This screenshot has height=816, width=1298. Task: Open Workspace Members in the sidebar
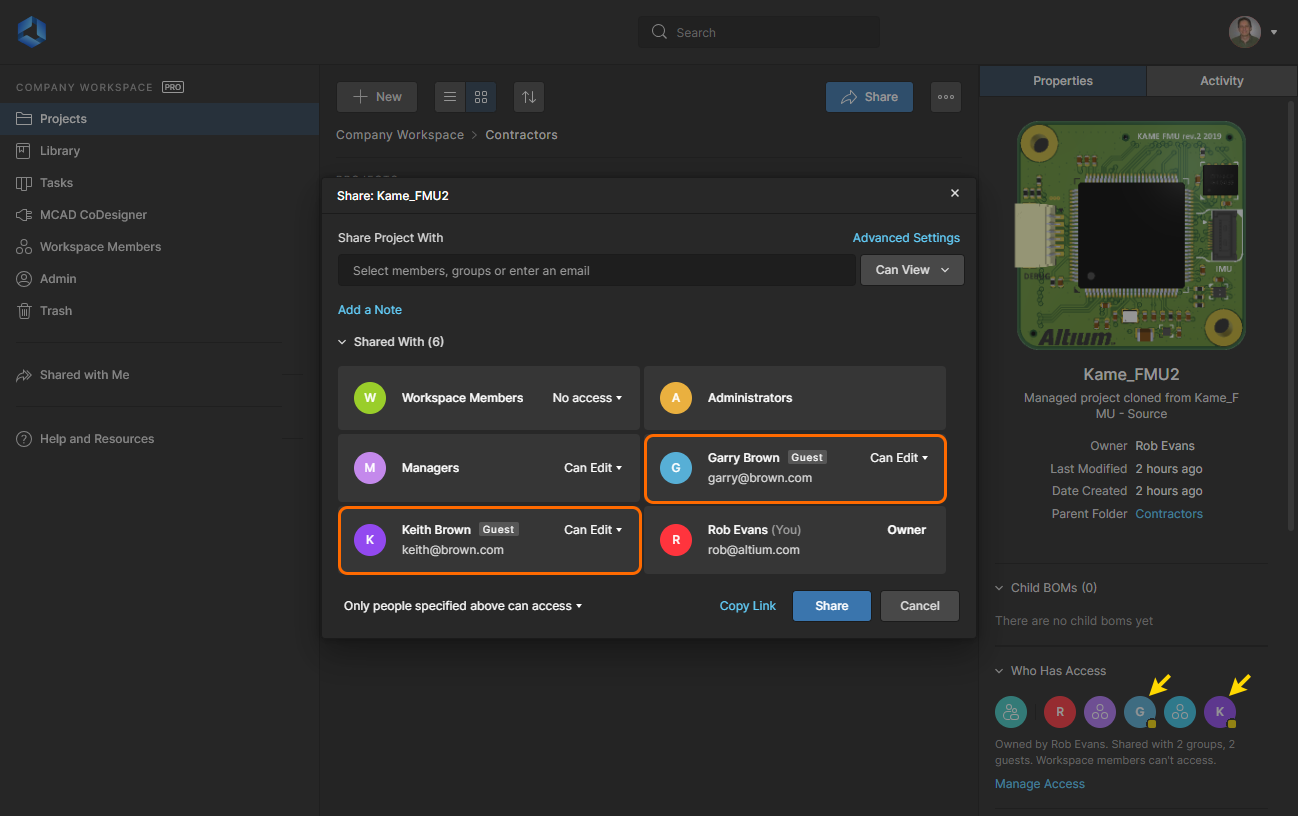159,247
